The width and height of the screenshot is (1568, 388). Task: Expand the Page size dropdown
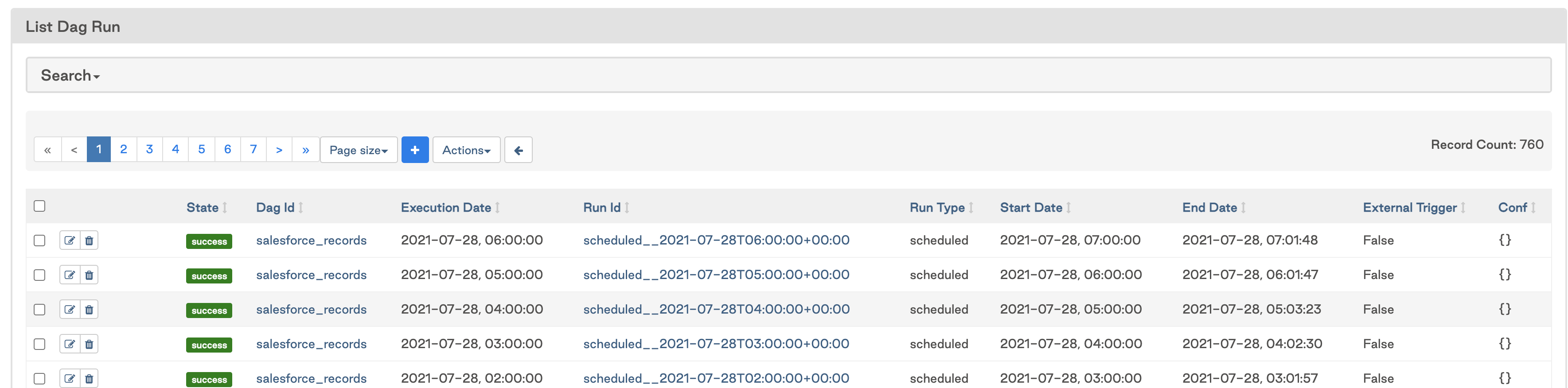click(358, 150)
